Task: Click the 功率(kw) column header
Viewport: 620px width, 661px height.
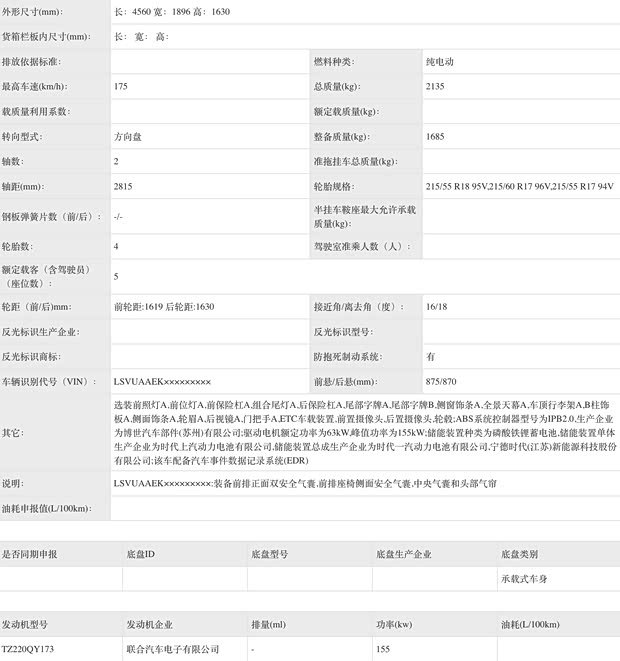Action: (394, 624)
